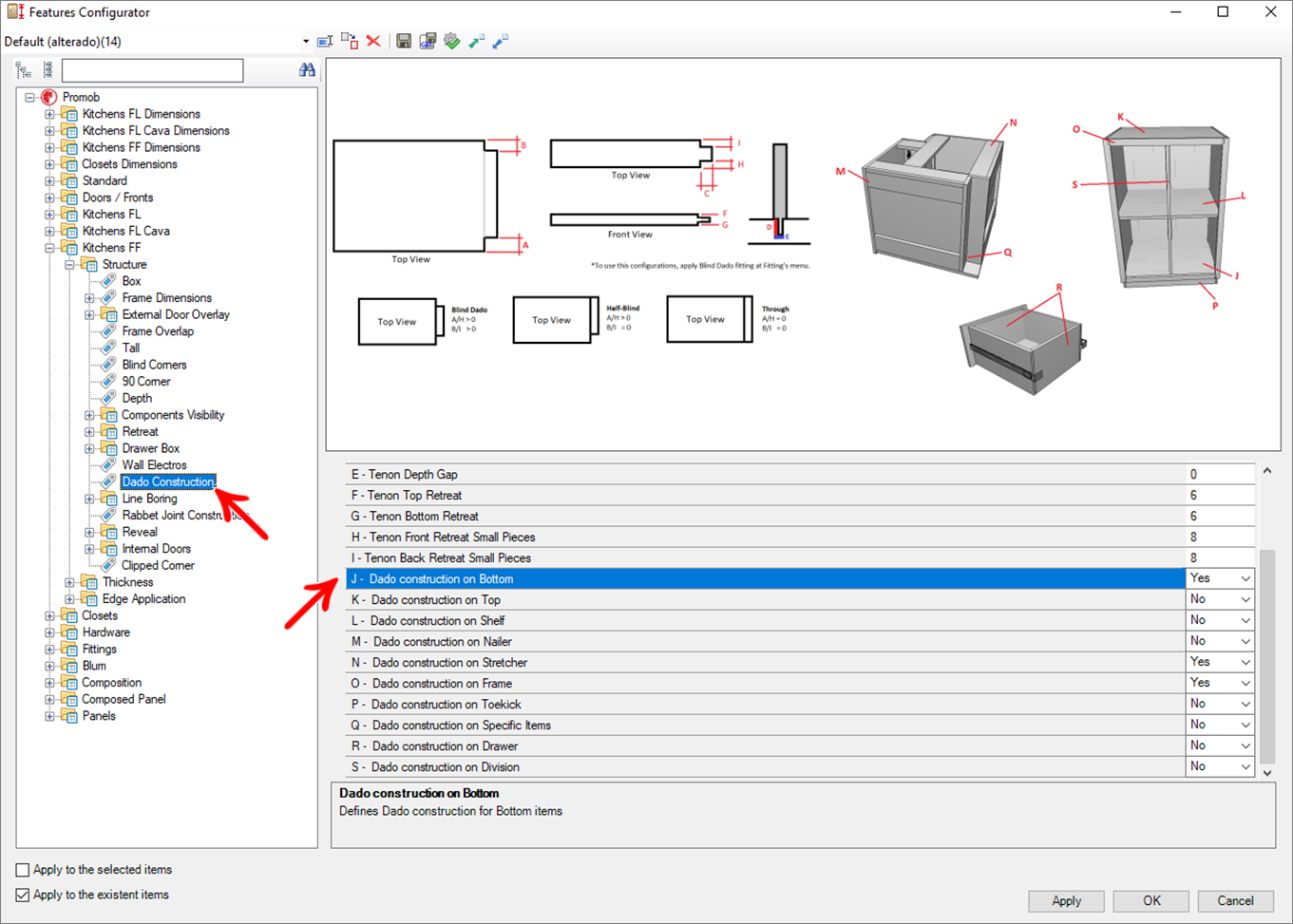Open dropdown for Dado construction on Top
This screenshot has width=1293, height=924.
1245,600
